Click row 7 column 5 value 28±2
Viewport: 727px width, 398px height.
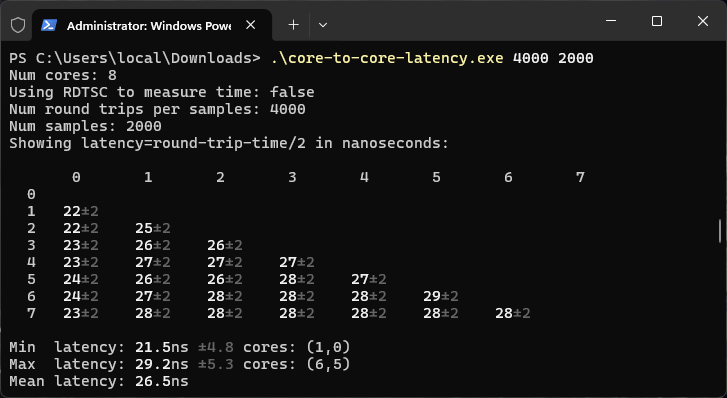point(440,314)
